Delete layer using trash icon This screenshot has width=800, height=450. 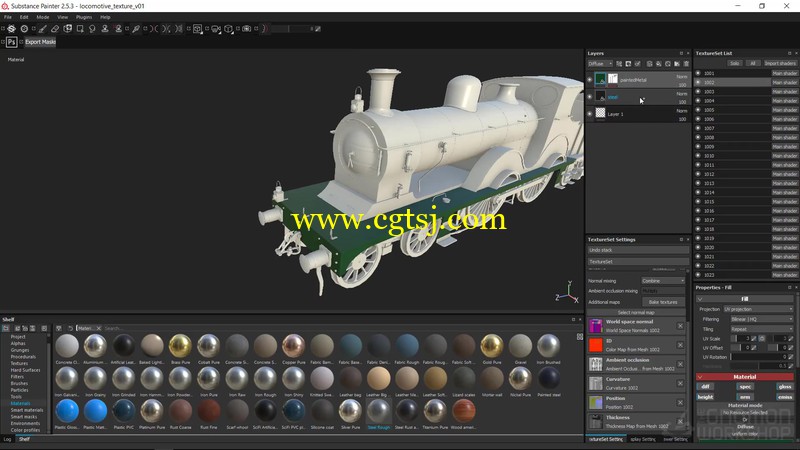pyautogui.click(x=686, y=64)
